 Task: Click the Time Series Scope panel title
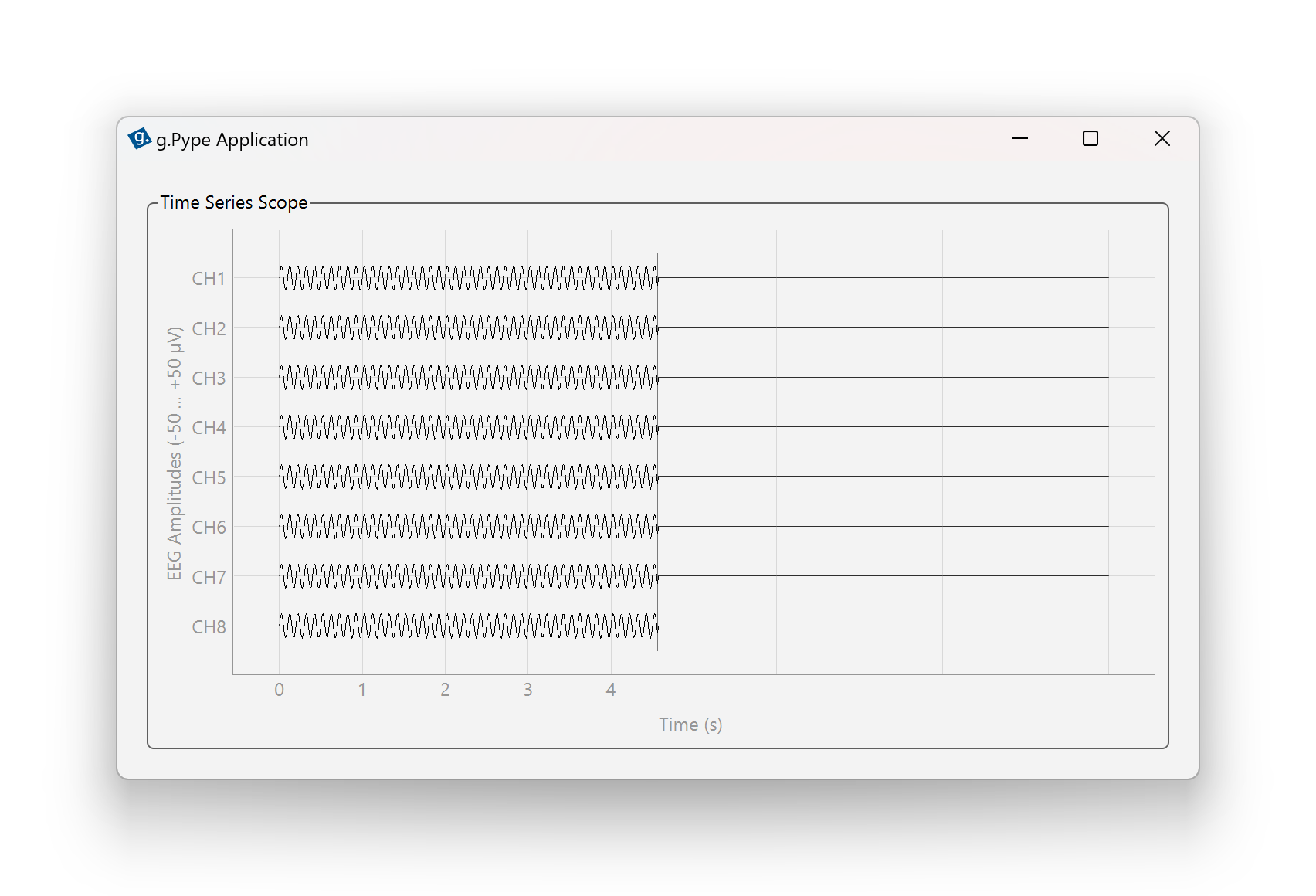233,202
